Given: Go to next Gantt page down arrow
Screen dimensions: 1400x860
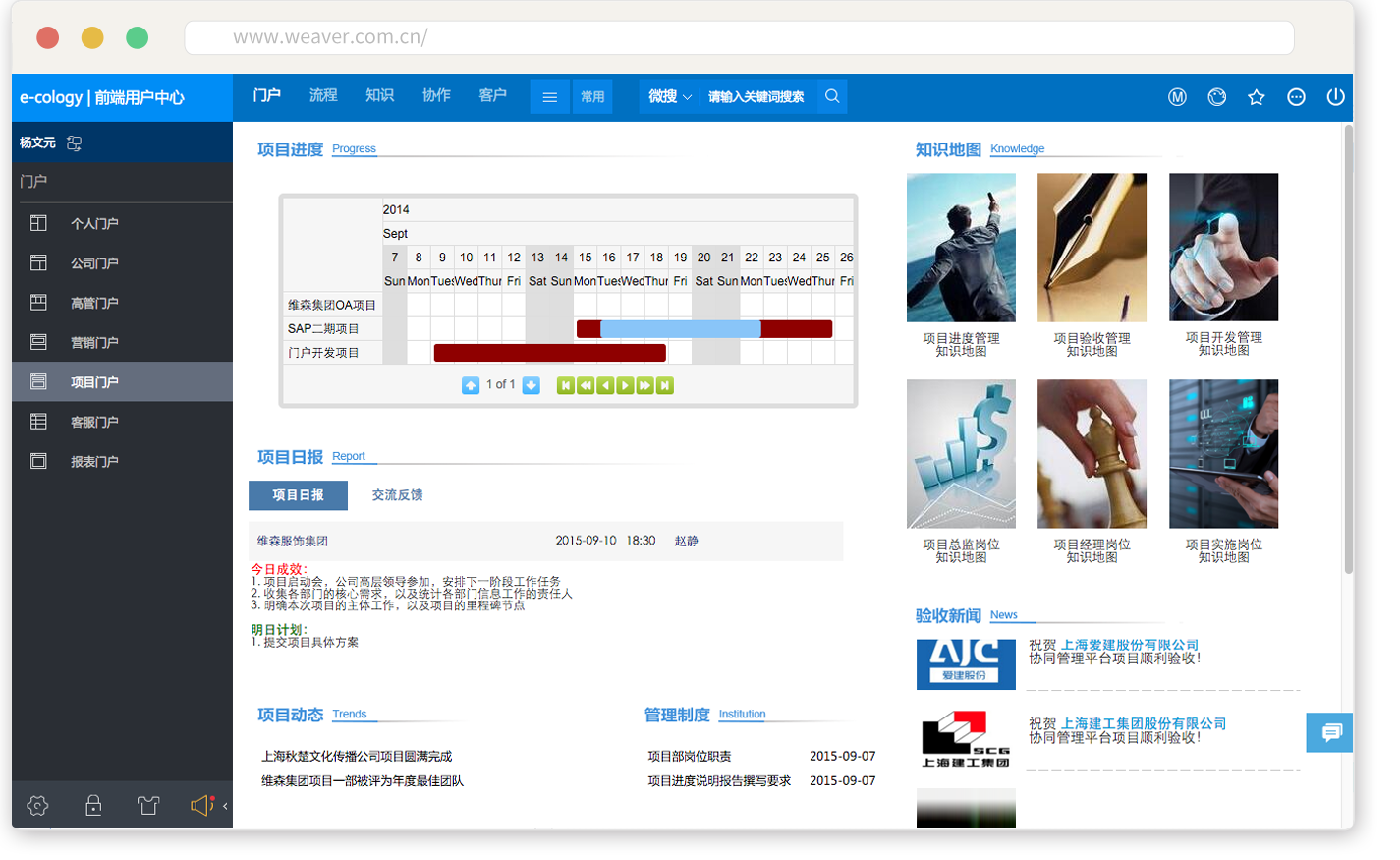Looking at the screenshot, I should [532, 385].
